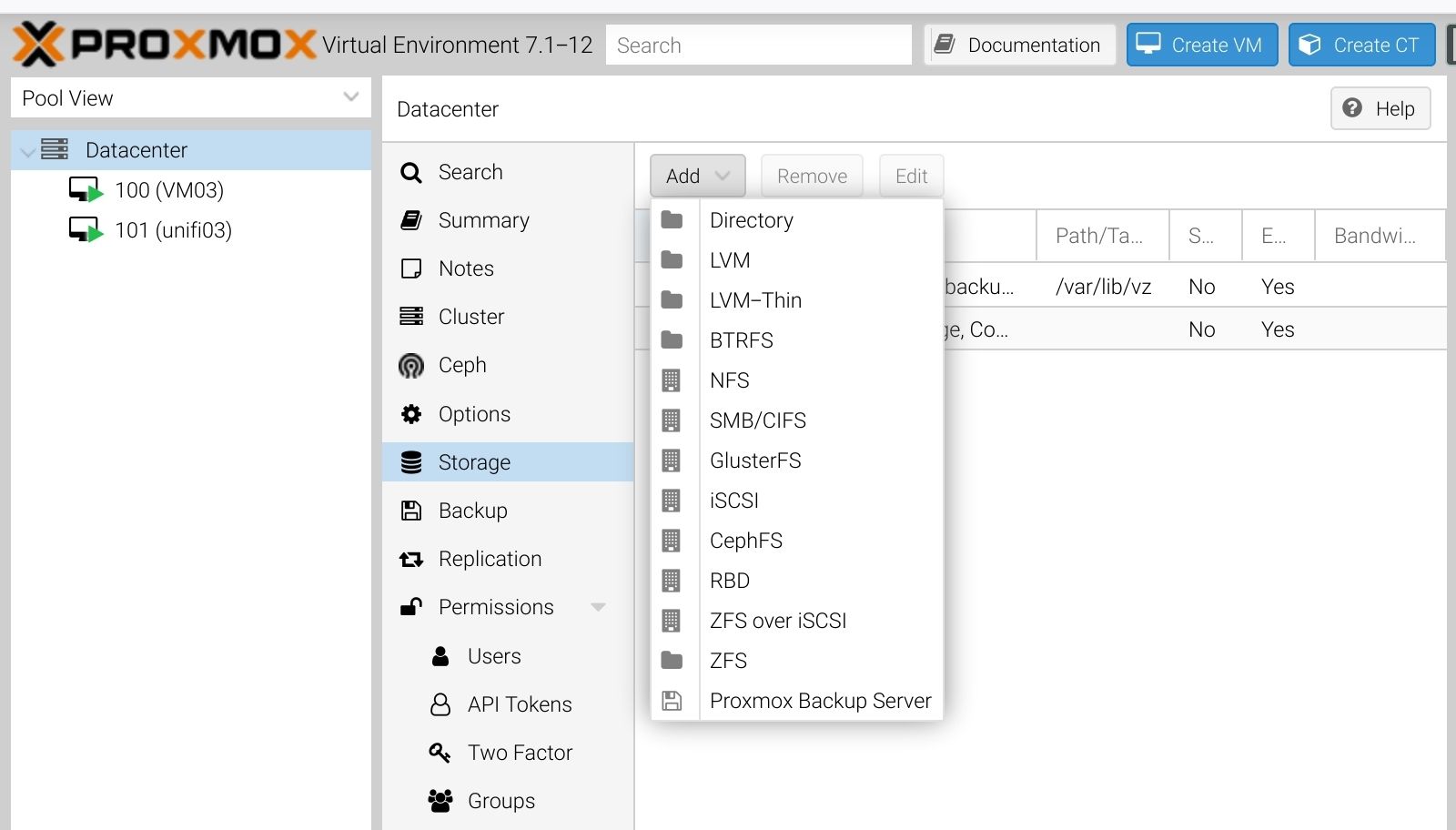Sort by Path/Ta... column header
Image resolution: width=1456 pixels, height=830 pixels.
[x=1102, y=236]
